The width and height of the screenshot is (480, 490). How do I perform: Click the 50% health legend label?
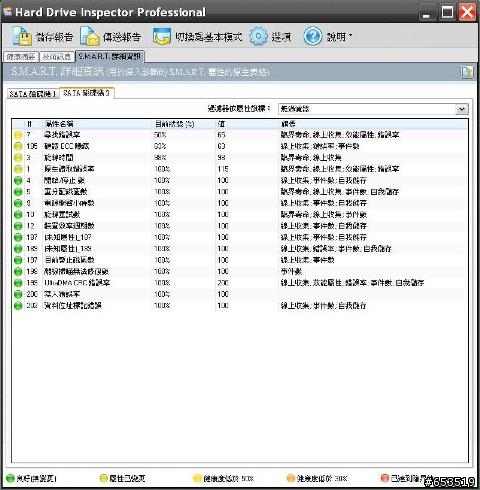tap(228, 479)
